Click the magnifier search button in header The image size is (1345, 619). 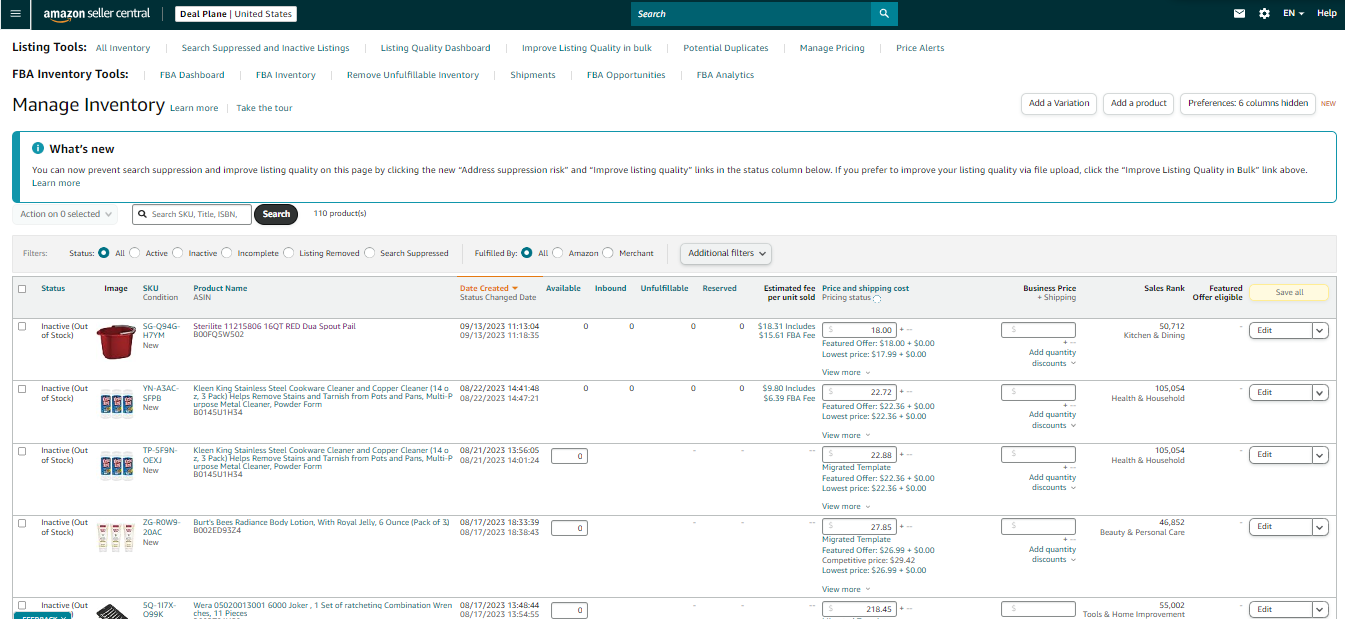point(884,14)
